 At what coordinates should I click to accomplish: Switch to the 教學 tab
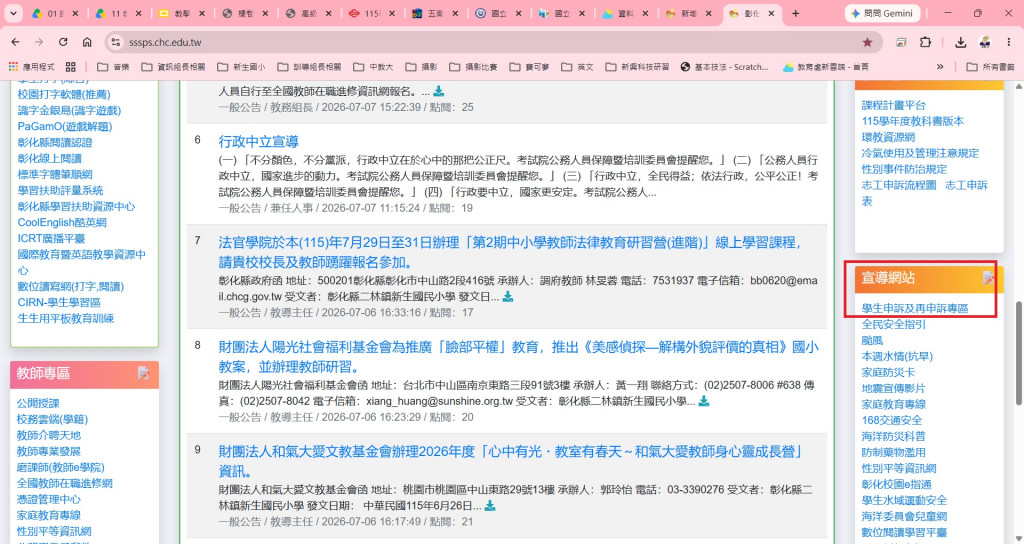(182, 14)
